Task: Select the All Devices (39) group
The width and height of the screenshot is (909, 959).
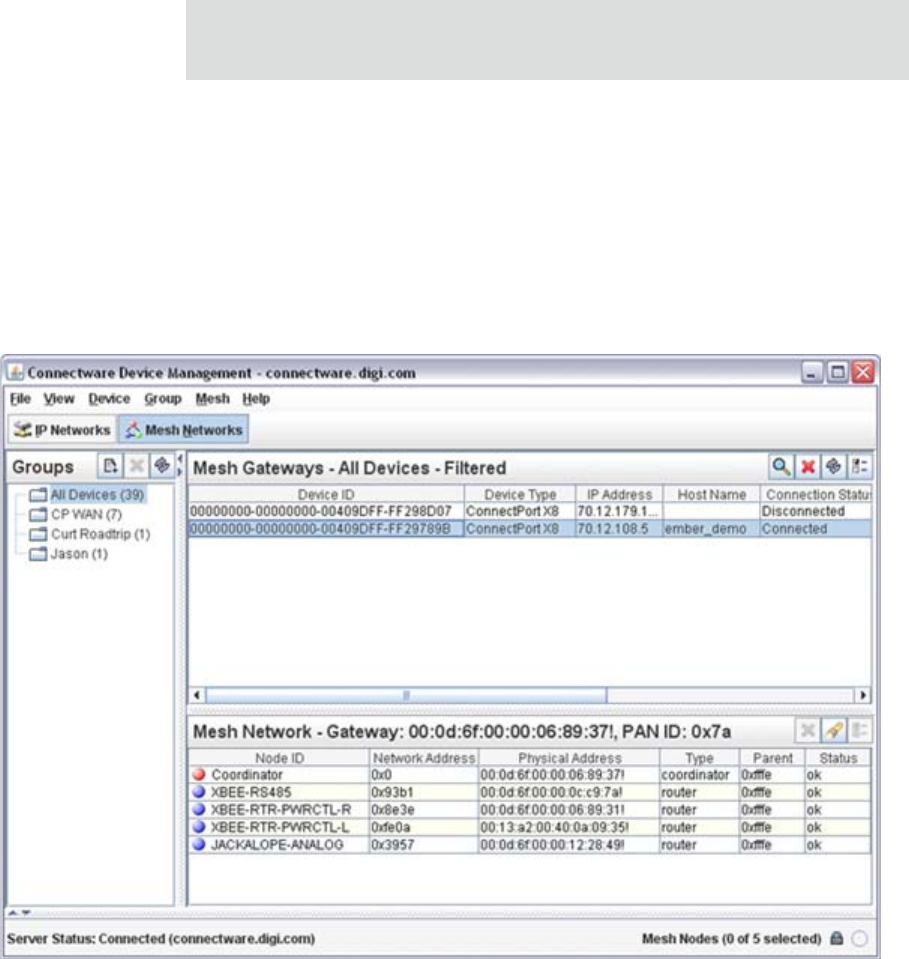Action: click(97, 494)
